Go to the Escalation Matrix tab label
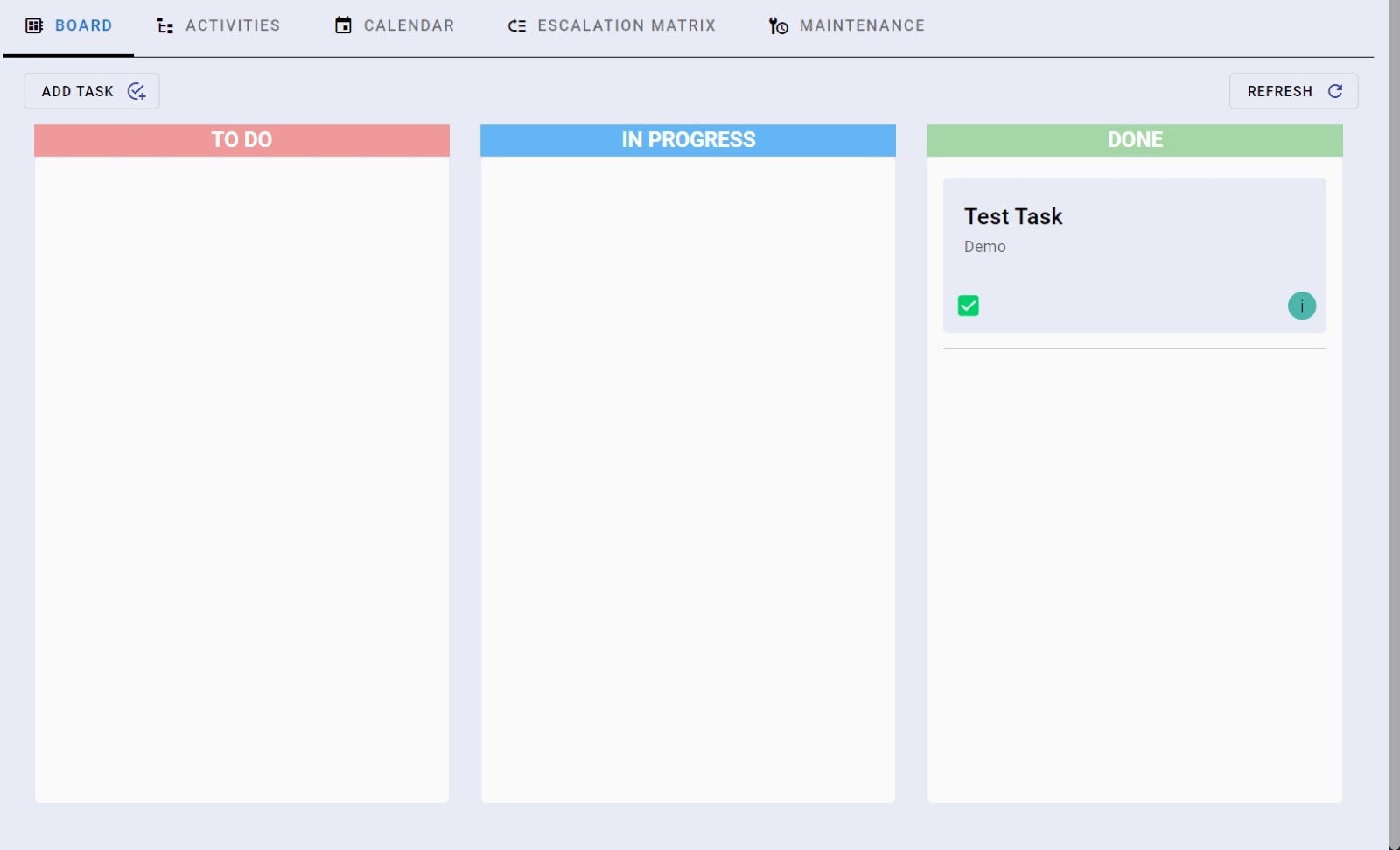The width and height of the screenshot is (1400, 850). [626, 25]
